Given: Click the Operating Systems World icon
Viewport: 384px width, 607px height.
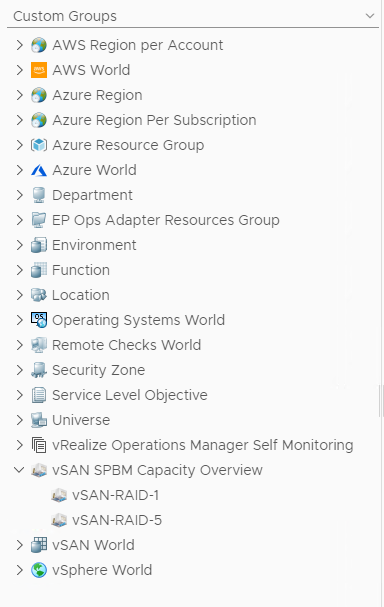Looking at the screenshot, I should pyautogui.click(x=39, y=320).
